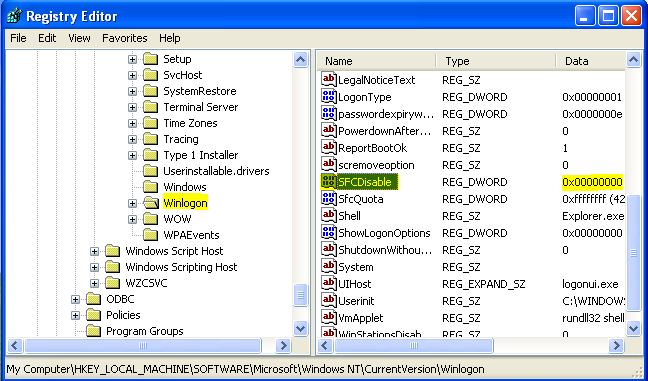The image size is (648, 381).
Task: Click the UIHost value icon
Action: 329,283
